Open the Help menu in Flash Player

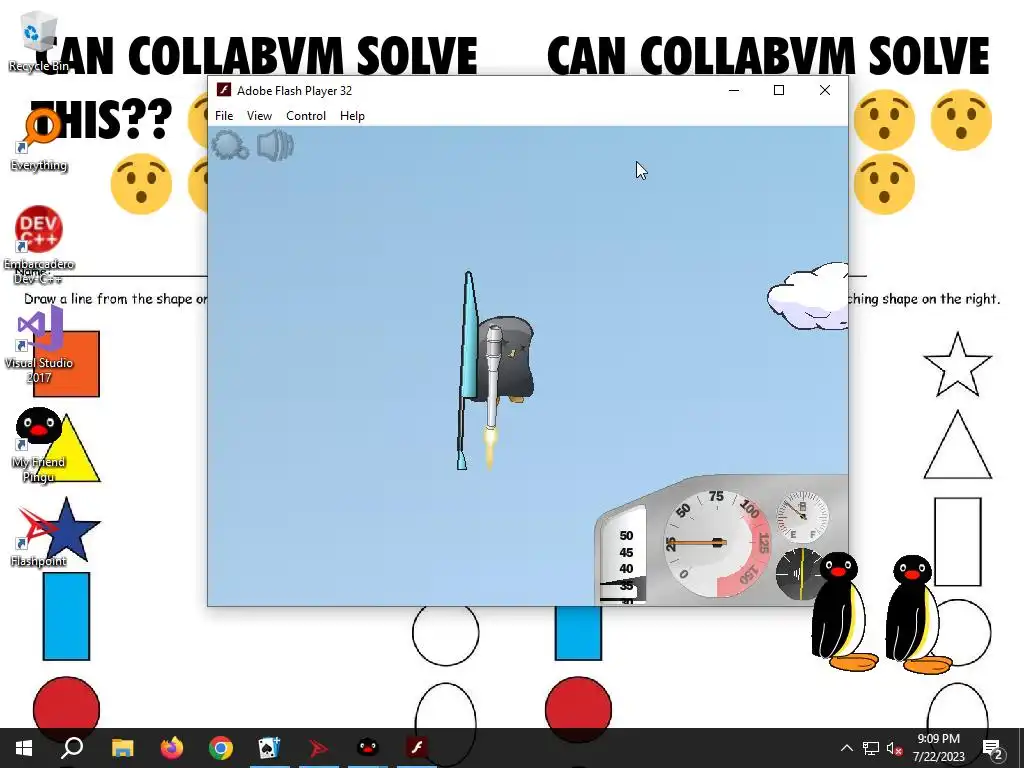pos(352,116)
